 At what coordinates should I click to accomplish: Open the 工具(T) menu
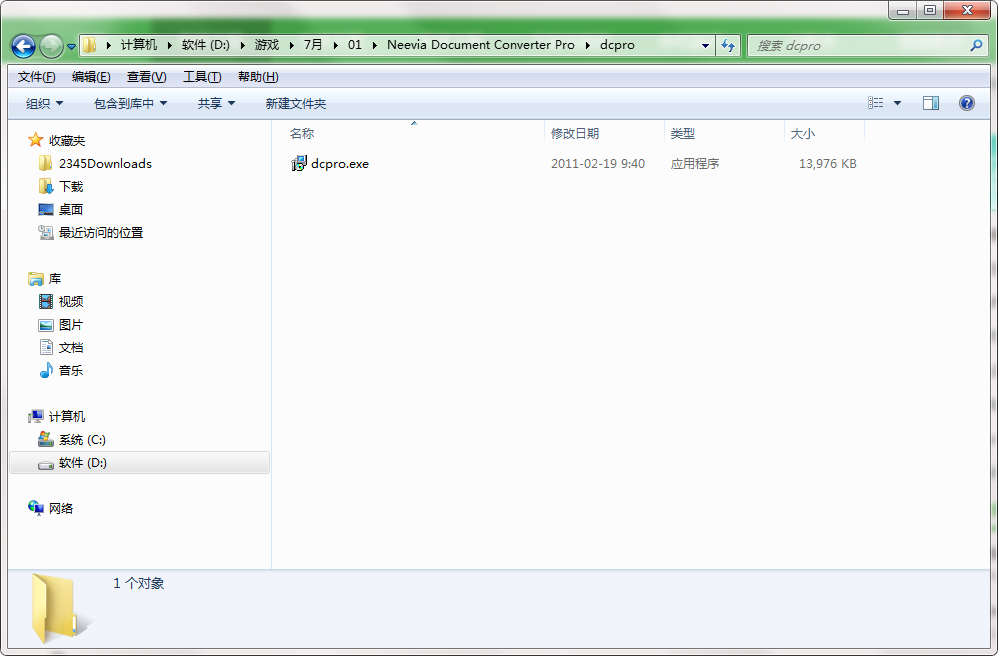pos(202,77)
